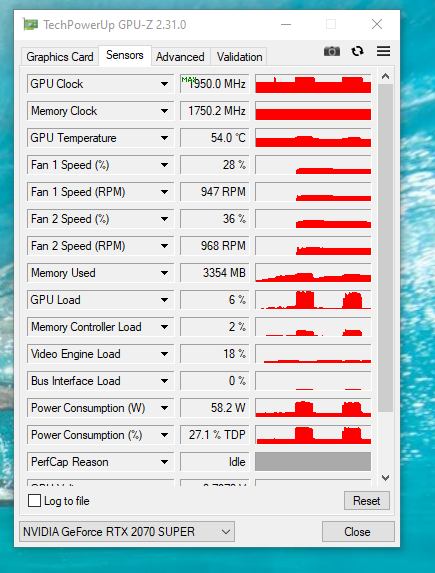Go to the Validation tab
This screenshot has width=435, height=573.
[x=239, y=57]
